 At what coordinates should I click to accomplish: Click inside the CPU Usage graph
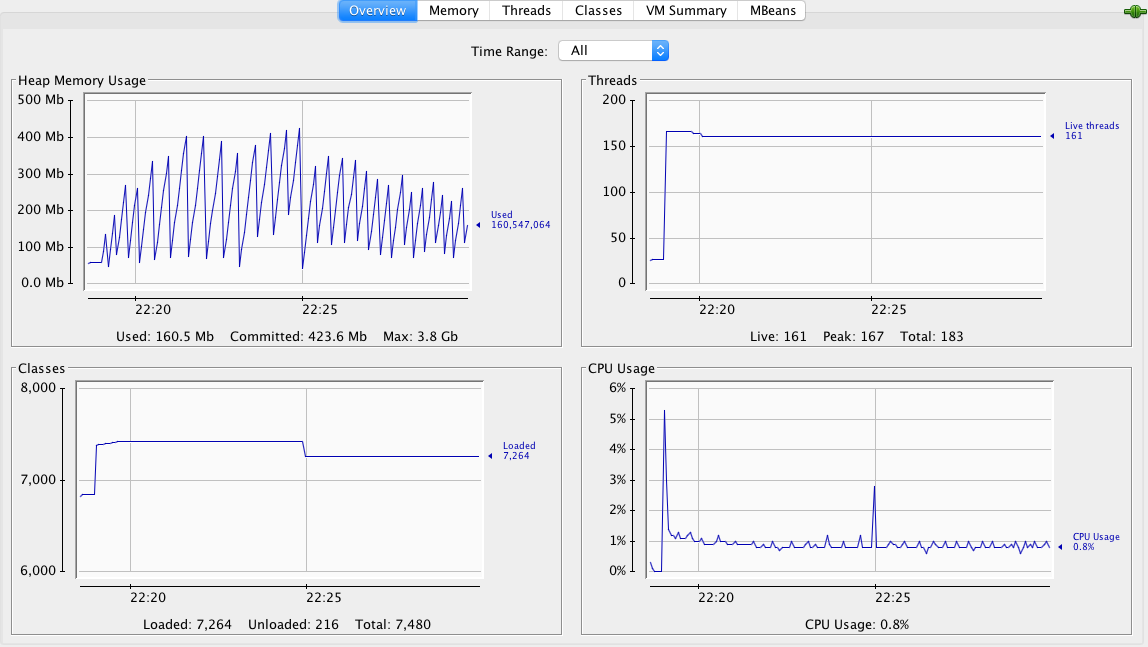coord(850,480)
